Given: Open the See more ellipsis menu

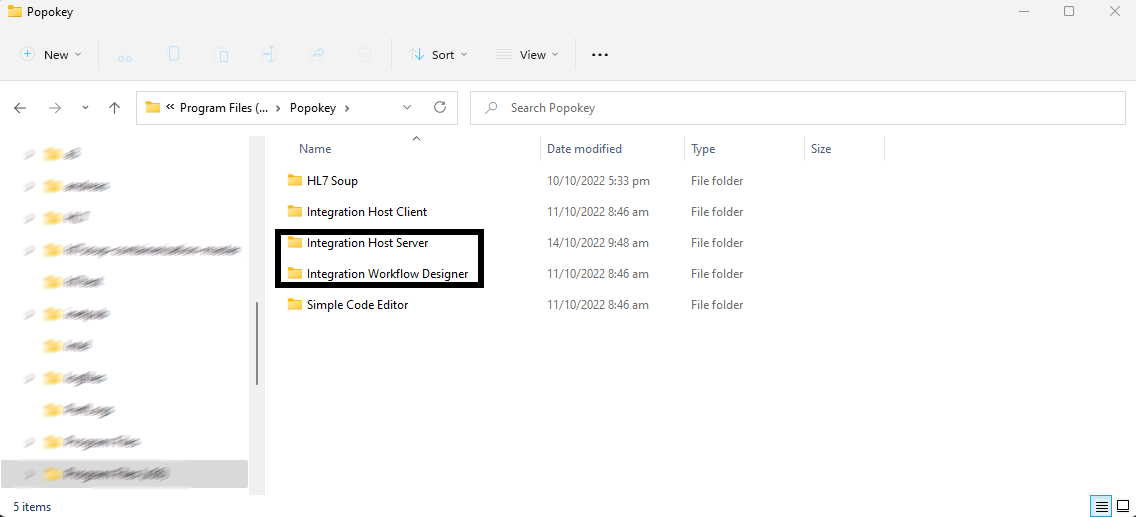Looking at the screenshot, I should tap(600, 54).
